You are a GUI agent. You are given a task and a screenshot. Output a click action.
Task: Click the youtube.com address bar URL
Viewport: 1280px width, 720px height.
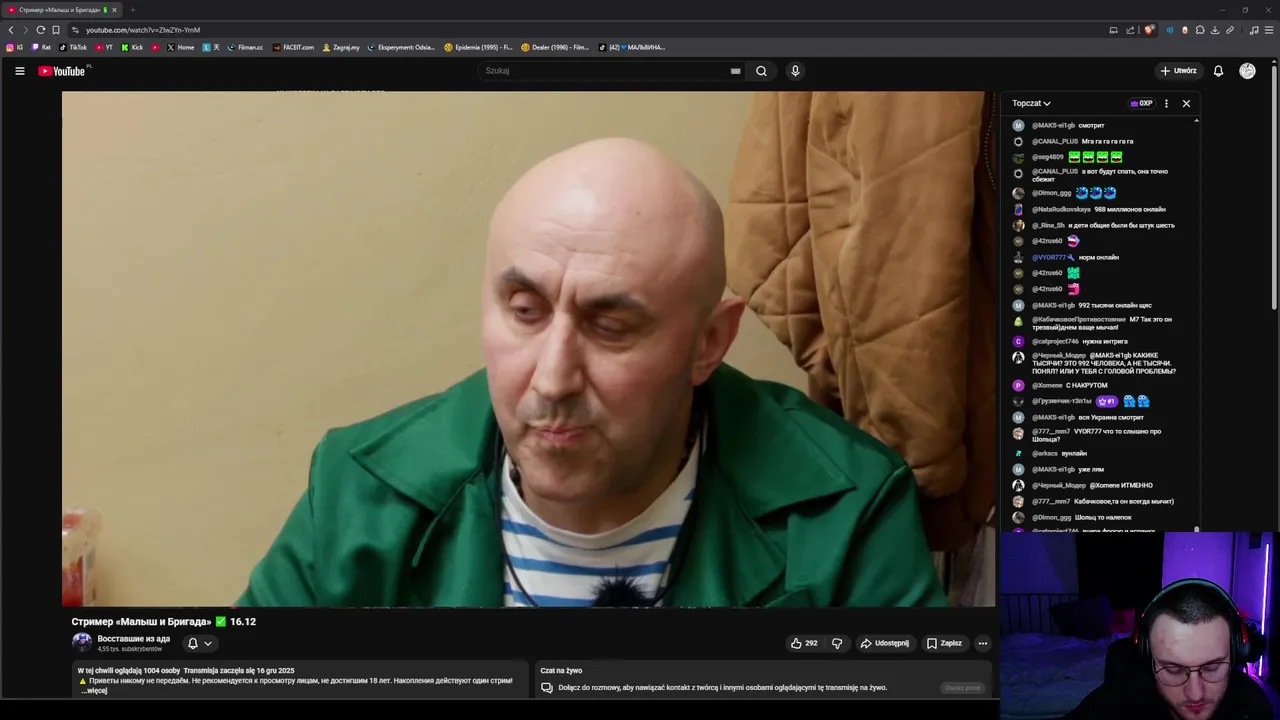[143, 30]
